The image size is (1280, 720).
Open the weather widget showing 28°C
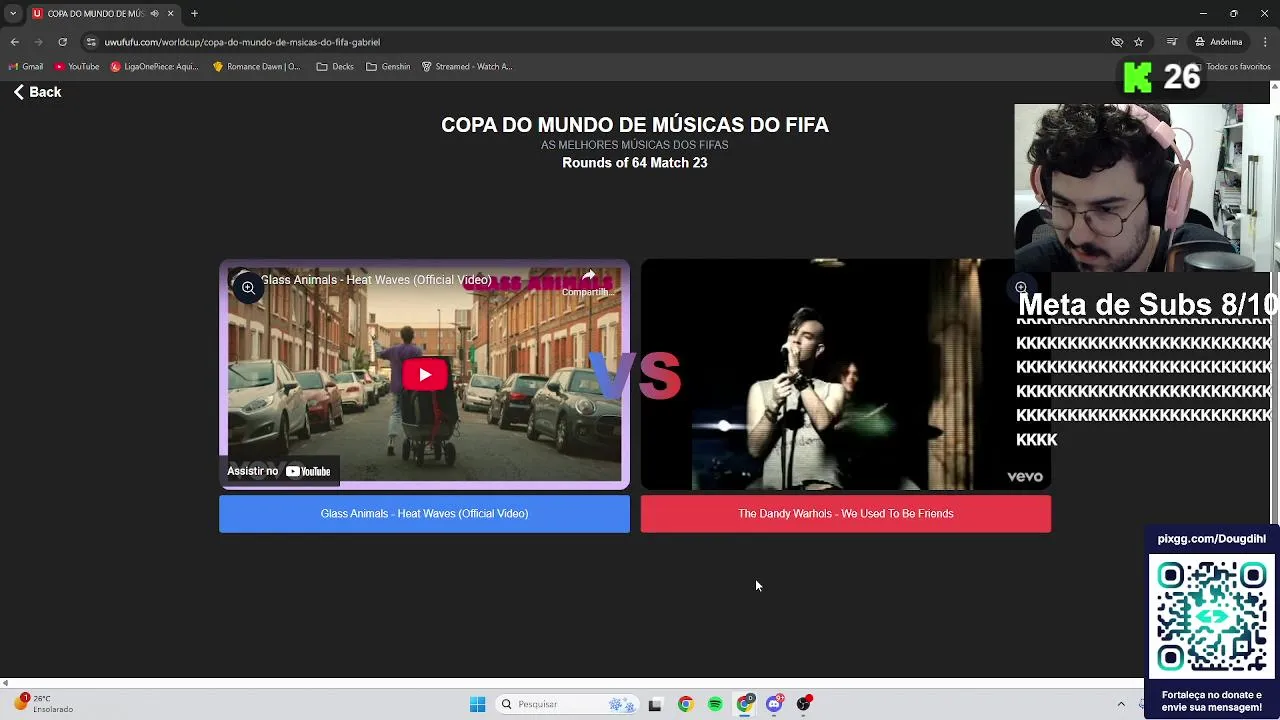(x=44, y=704)
